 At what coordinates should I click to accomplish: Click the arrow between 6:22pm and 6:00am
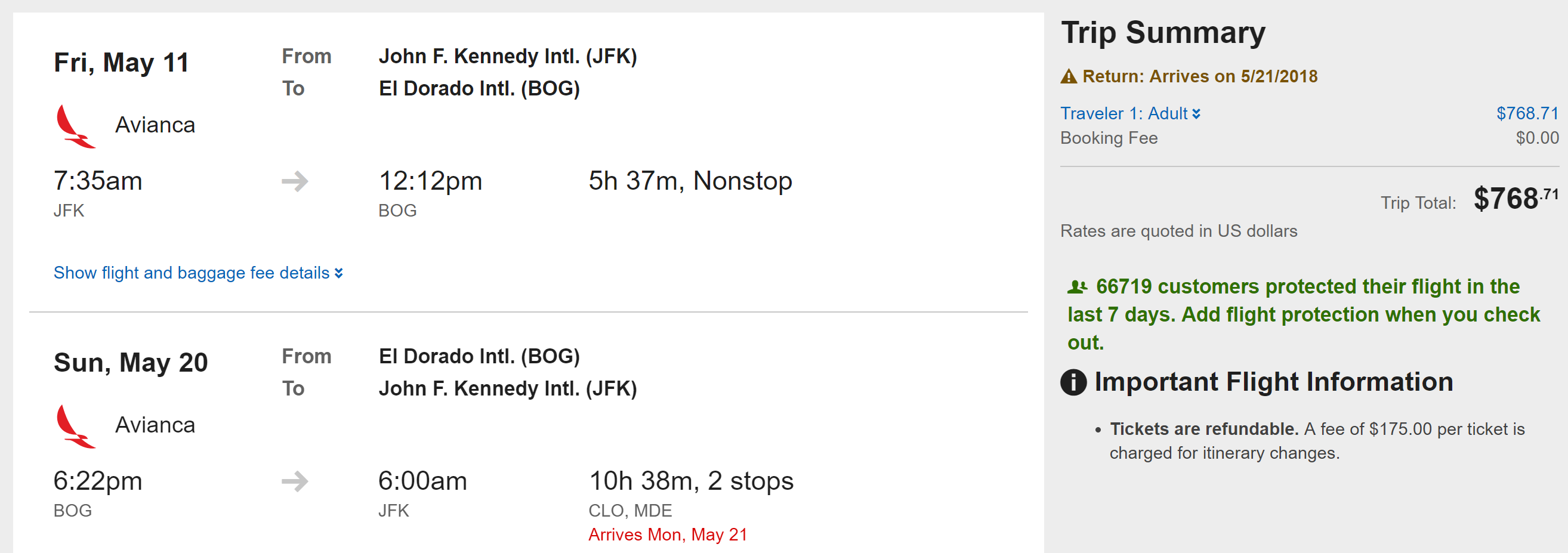click(x=295, y=481)
